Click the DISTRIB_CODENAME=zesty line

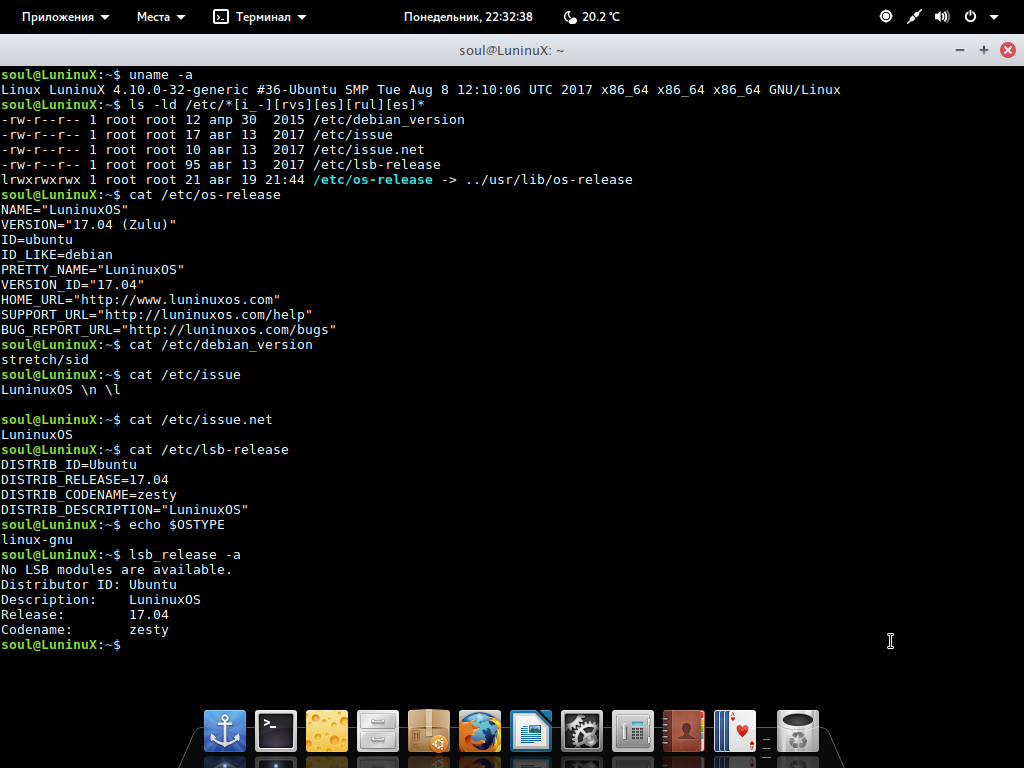point(89,495)
